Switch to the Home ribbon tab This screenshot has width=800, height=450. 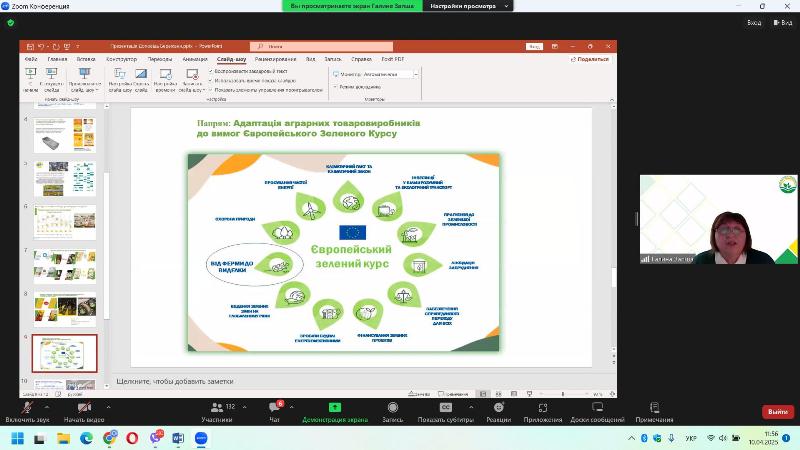click(x=57, y=59)
